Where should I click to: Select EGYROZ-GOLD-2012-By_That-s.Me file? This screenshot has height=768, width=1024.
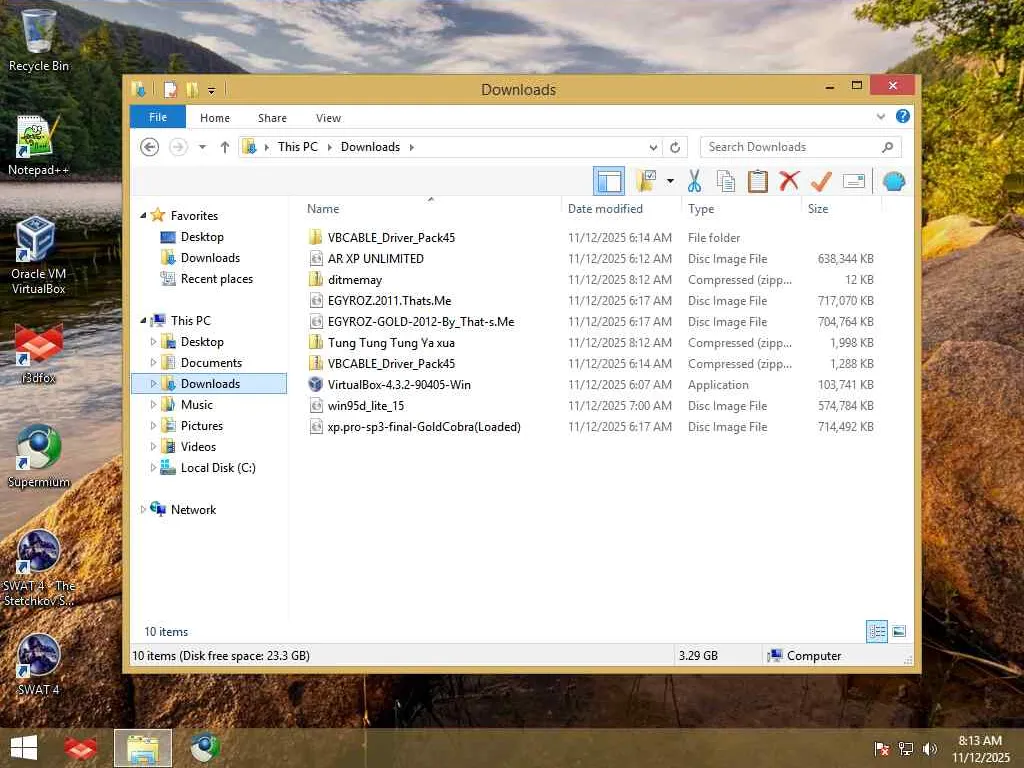591,322
